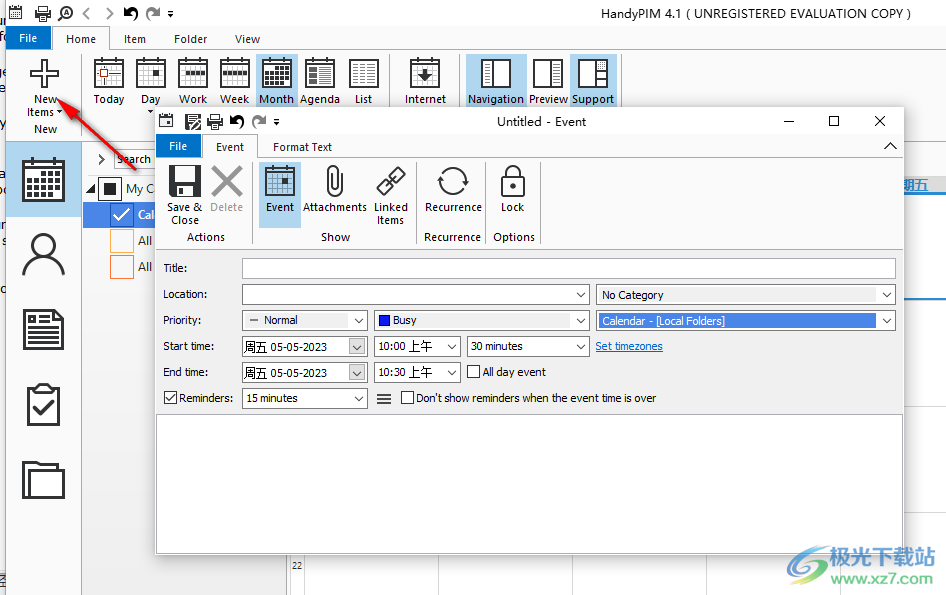
Task: Switch to Week view
Action: [234, 81]
